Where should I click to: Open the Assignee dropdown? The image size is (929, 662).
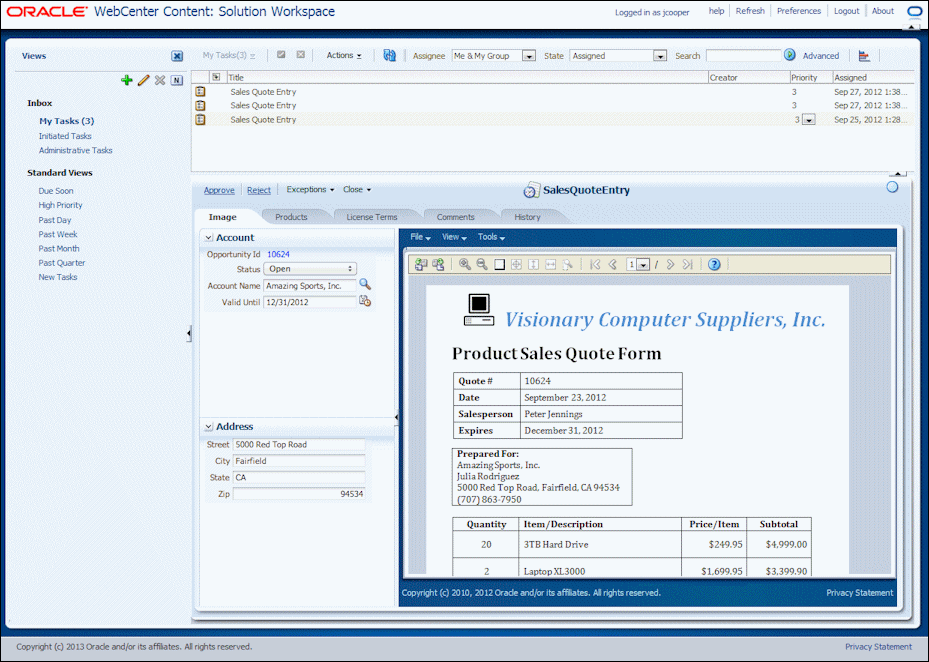pyautogui.click(x=528, y=56)
